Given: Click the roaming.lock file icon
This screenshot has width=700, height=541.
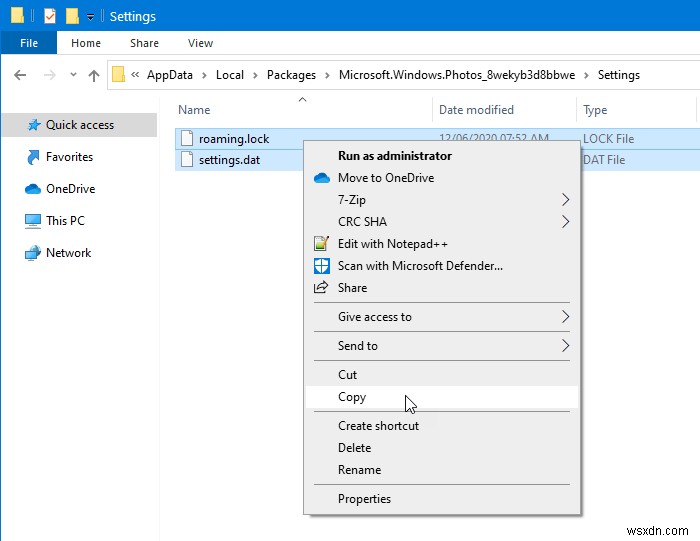Looking at the screenshot, I should click(187, 139).
